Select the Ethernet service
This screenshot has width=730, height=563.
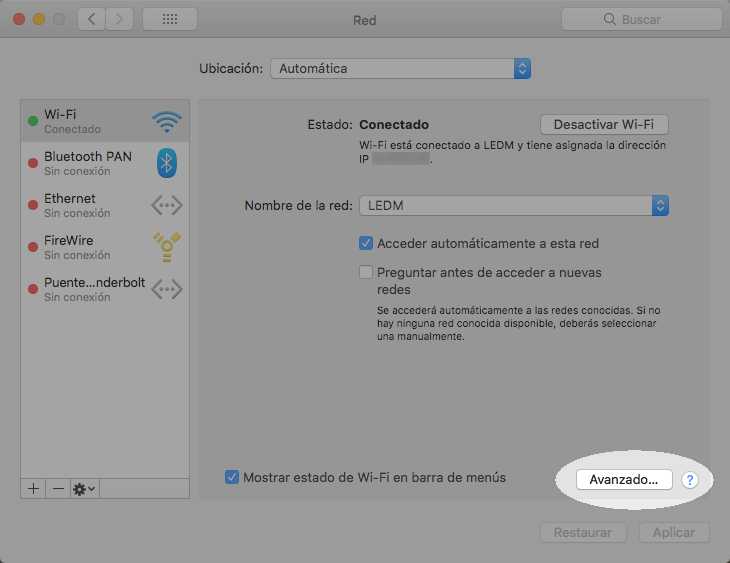tap(105, 205)
